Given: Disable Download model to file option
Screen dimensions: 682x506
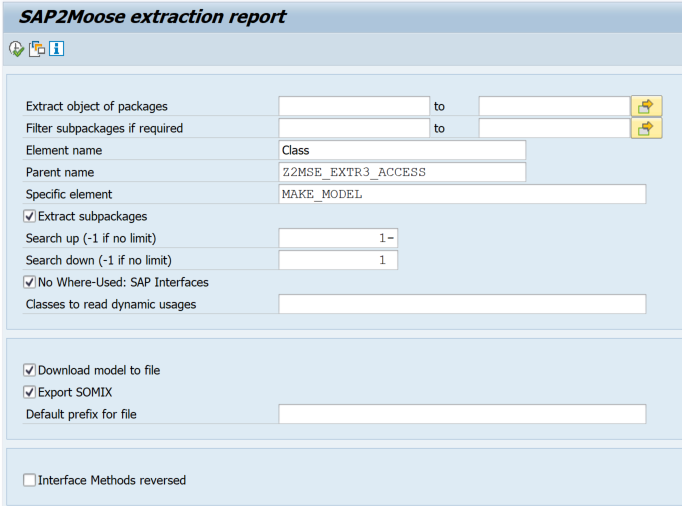Looking at the screenshot, I should pos(30,370).
